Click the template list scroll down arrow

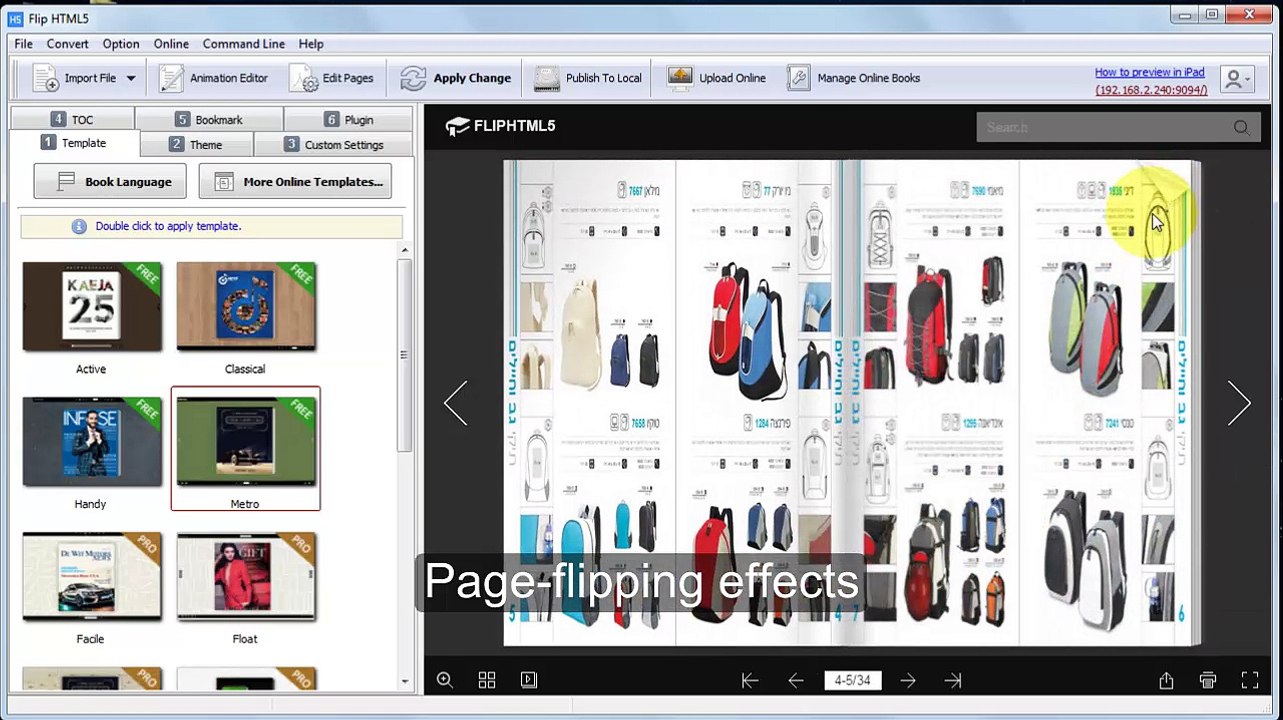(405, 682)
